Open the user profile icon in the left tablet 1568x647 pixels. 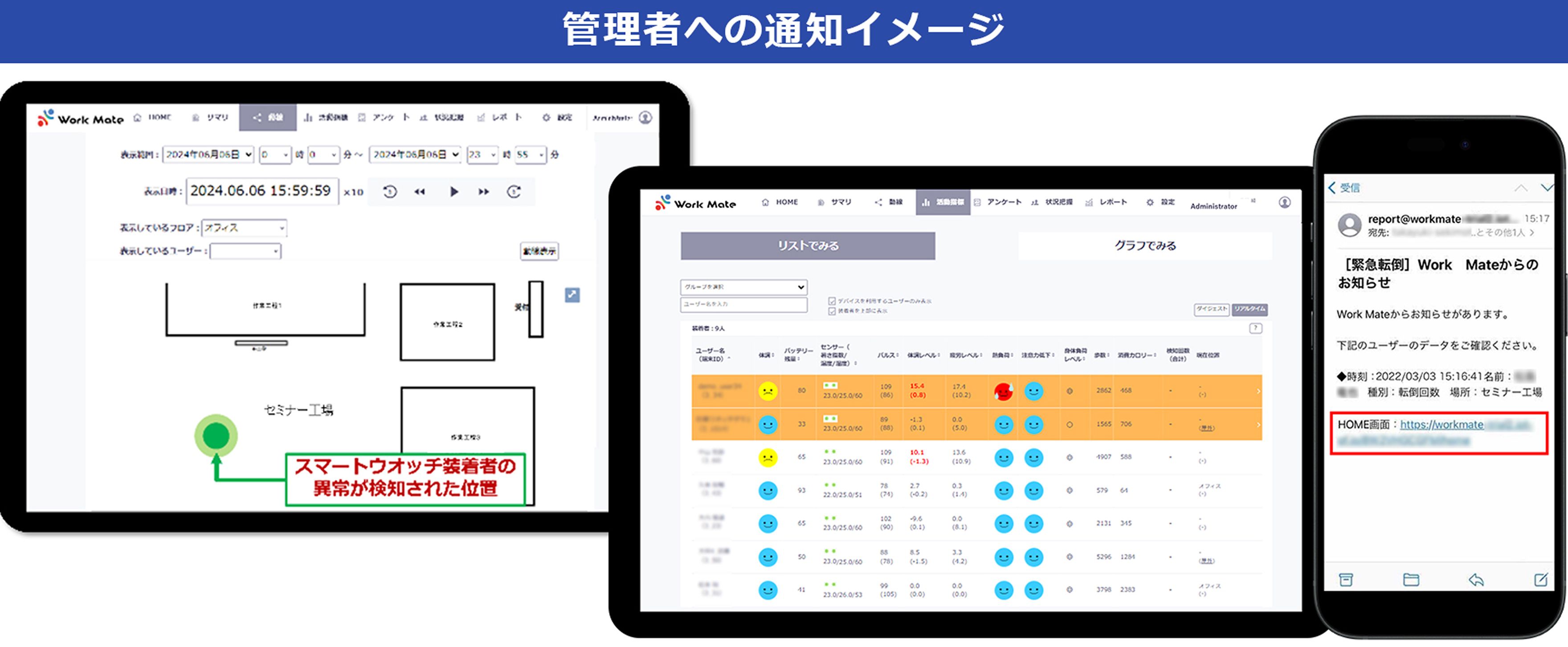point(645,118)
